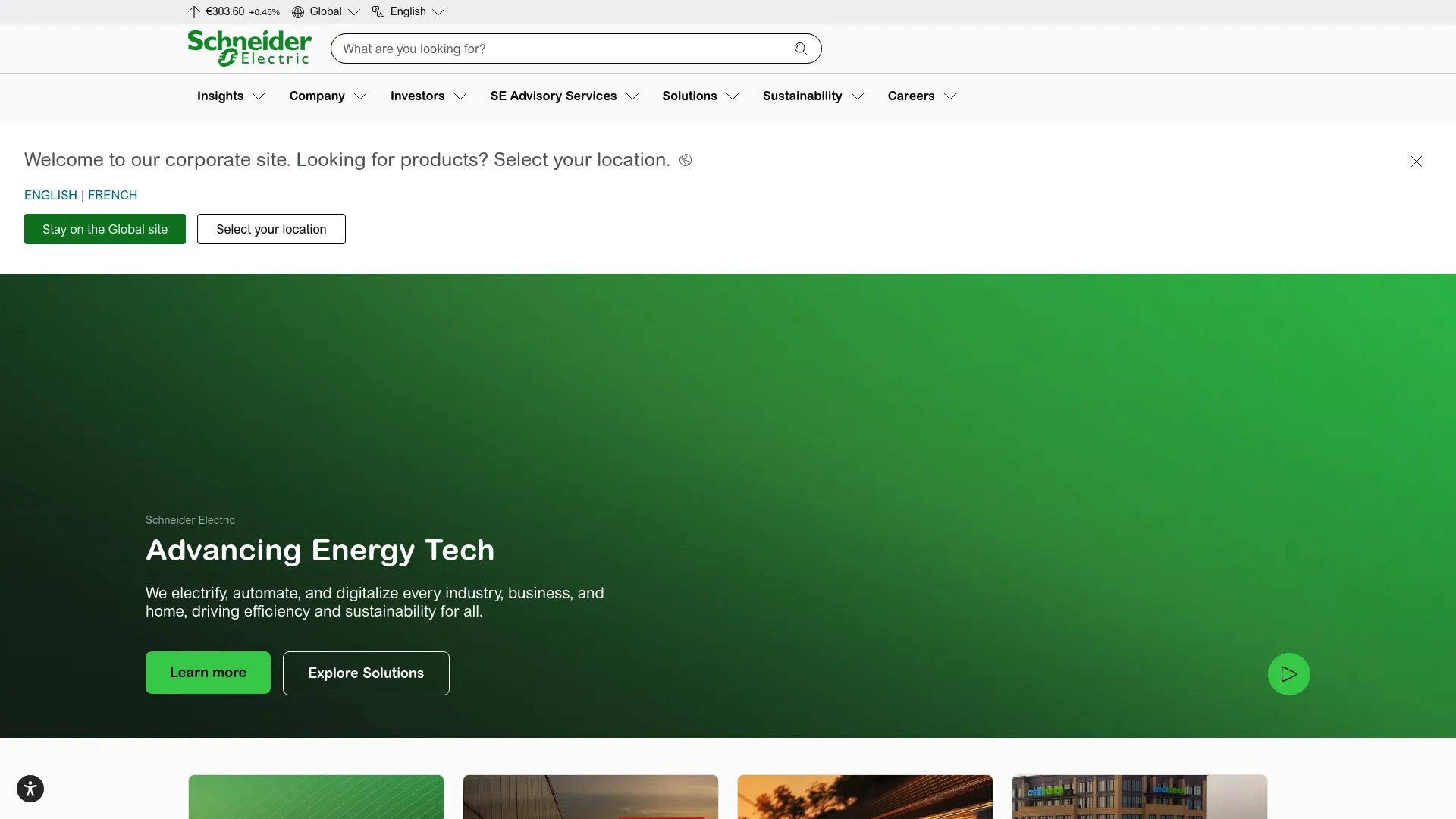Screen dimensions: 1456x819
Task: Click the ENGLISH language link
Action: click(51, 195)
